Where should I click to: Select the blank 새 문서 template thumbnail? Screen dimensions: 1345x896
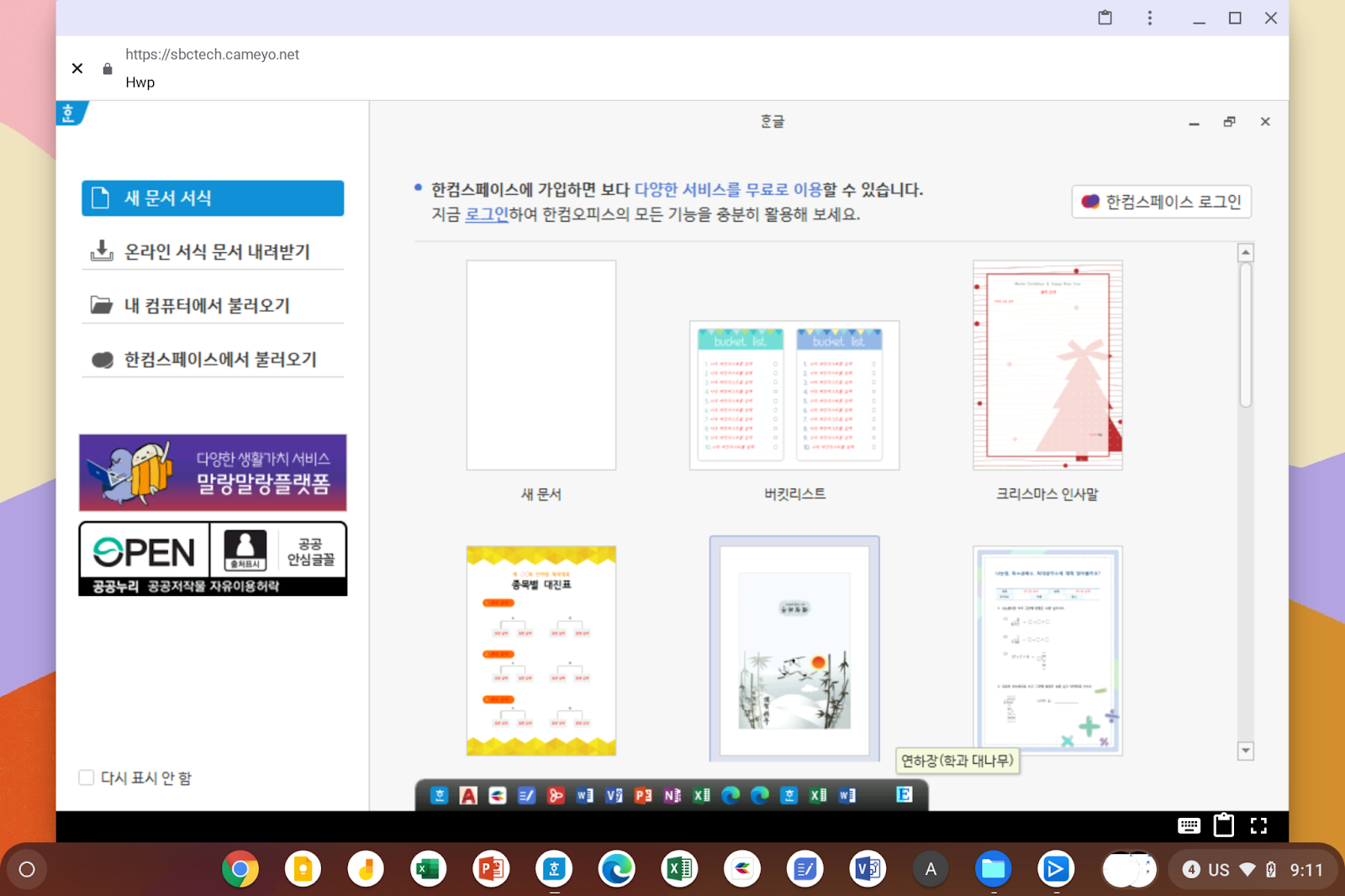tap(541, 365)
